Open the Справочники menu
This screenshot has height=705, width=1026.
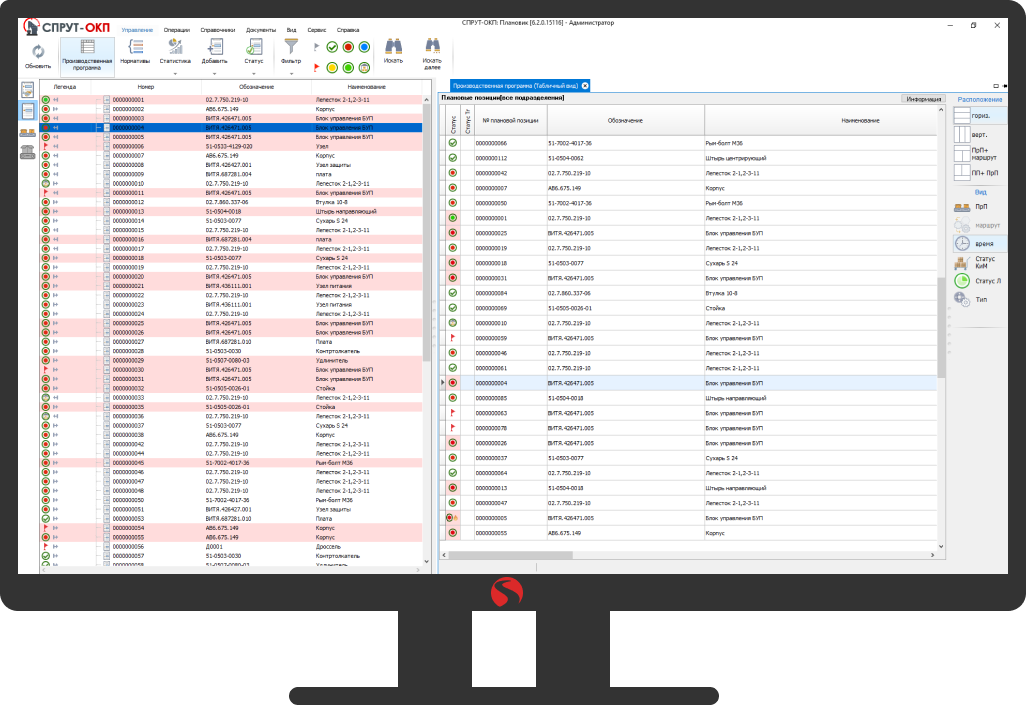[x=216, y=30]
